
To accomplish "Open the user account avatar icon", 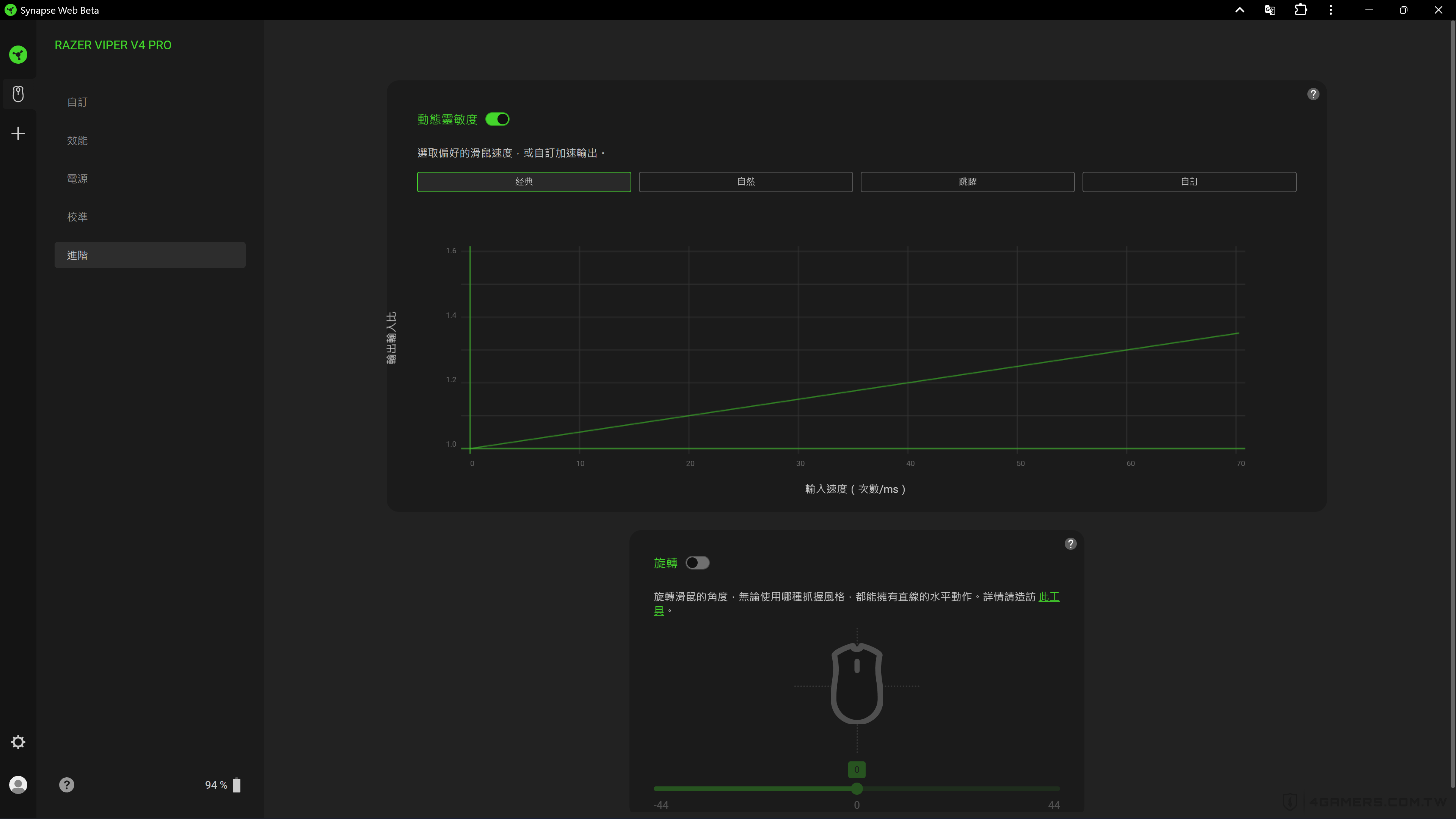I will coord(18,784).
